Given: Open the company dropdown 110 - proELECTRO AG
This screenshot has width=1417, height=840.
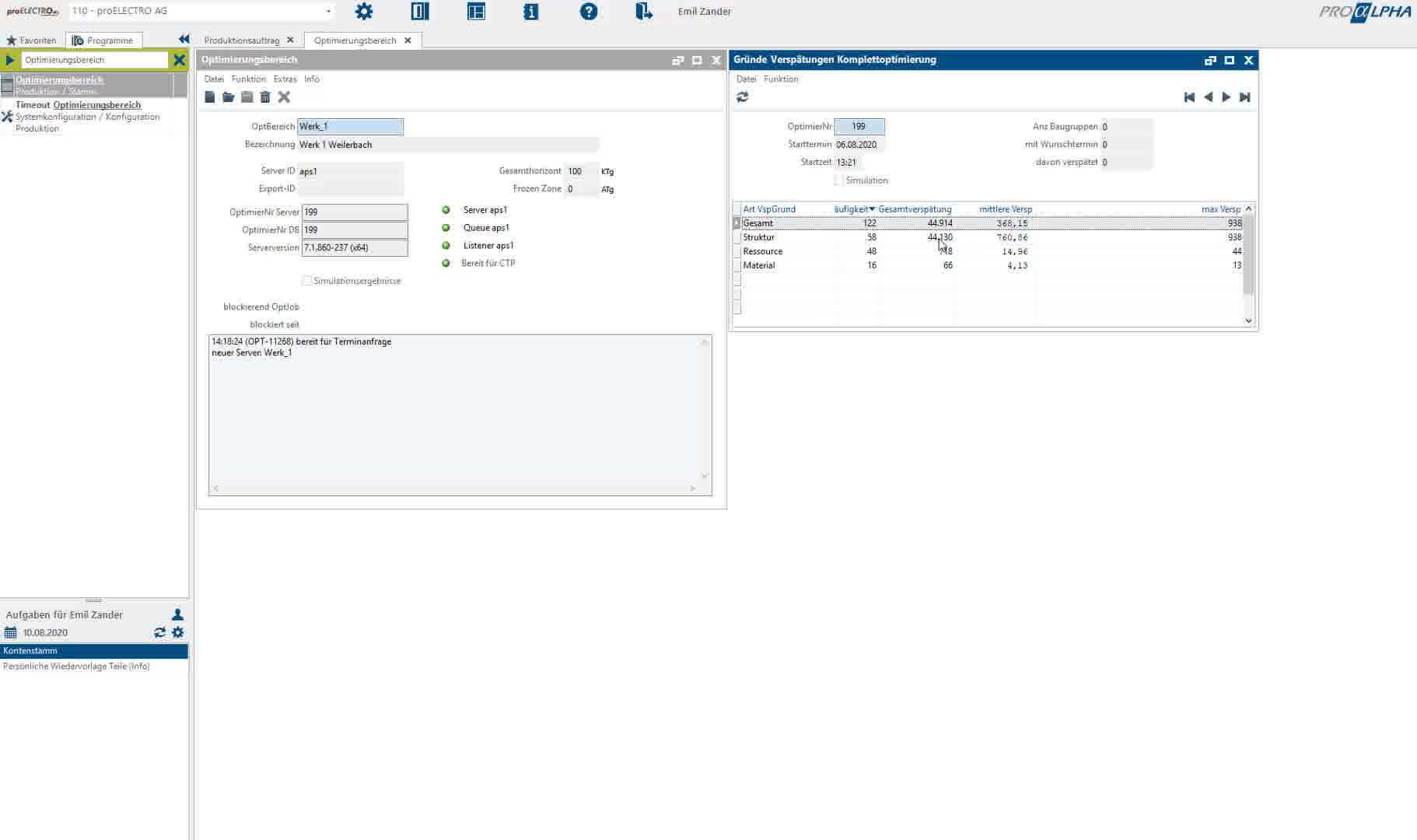Looking at the screenshot, I should click(328, 11).
